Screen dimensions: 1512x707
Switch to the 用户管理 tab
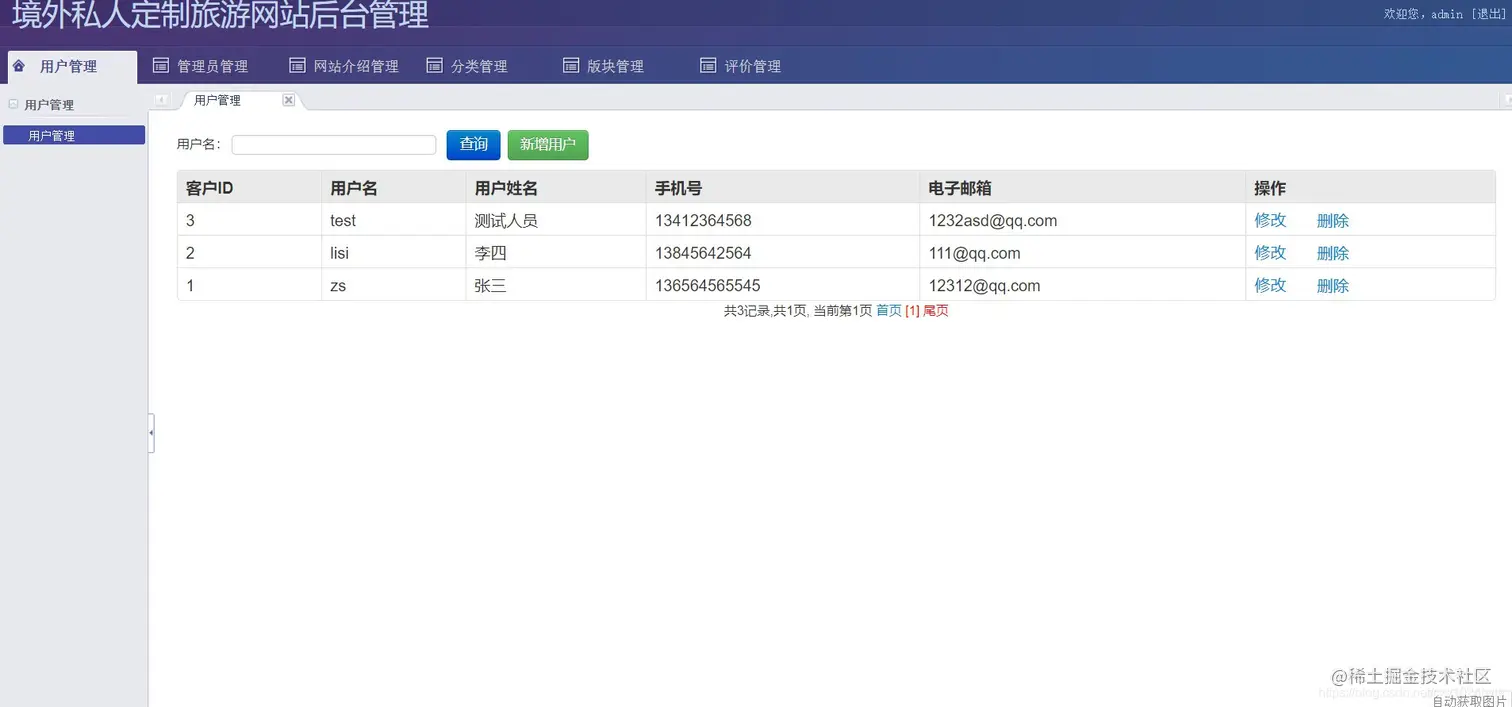tap(219, 100)
